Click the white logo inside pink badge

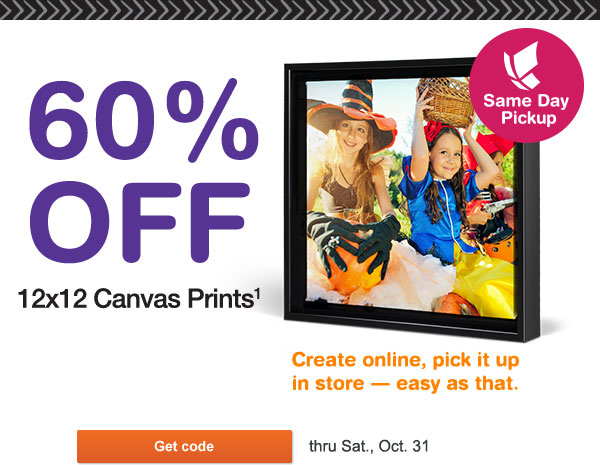522,65
